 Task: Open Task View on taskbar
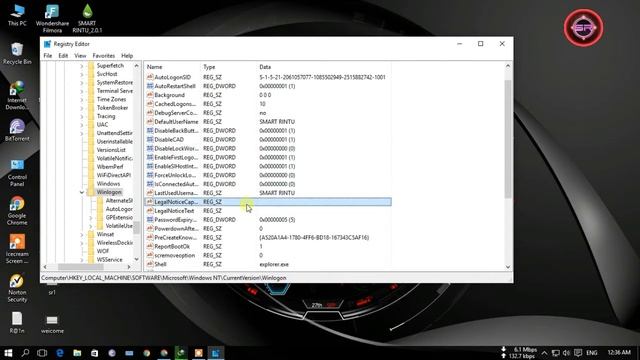coord(42,353)
